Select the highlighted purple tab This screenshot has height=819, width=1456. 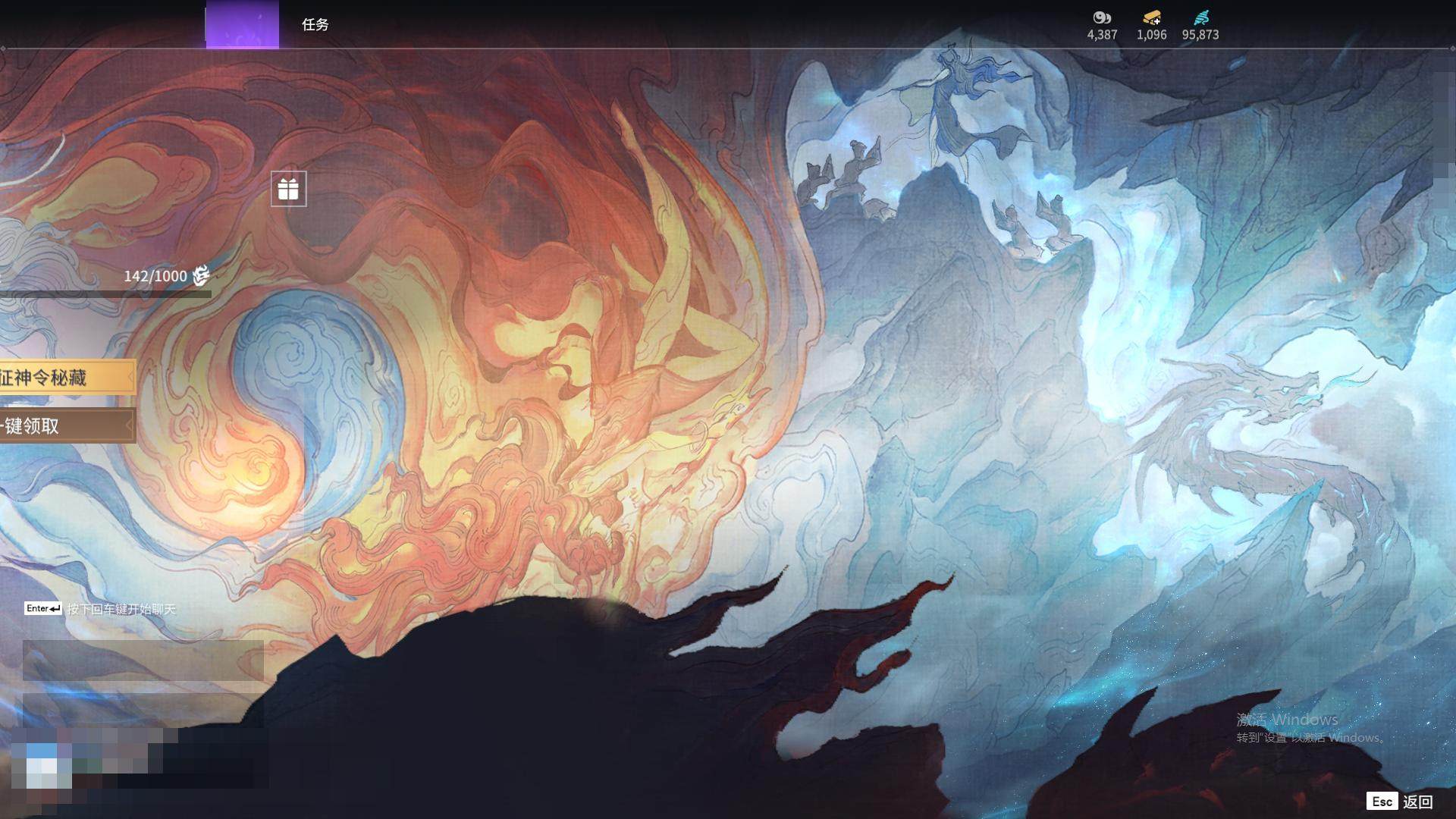tap(242, 25)
